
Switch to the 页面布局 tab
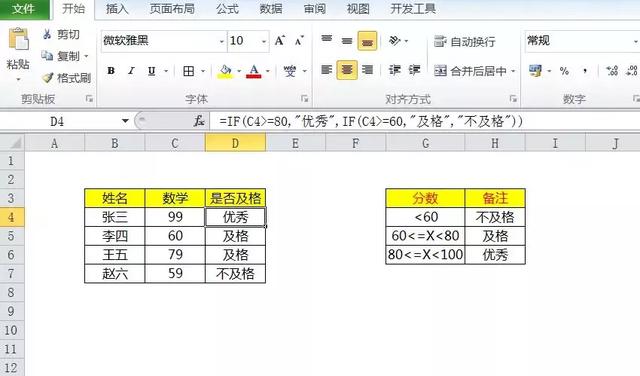coord(172,9)
